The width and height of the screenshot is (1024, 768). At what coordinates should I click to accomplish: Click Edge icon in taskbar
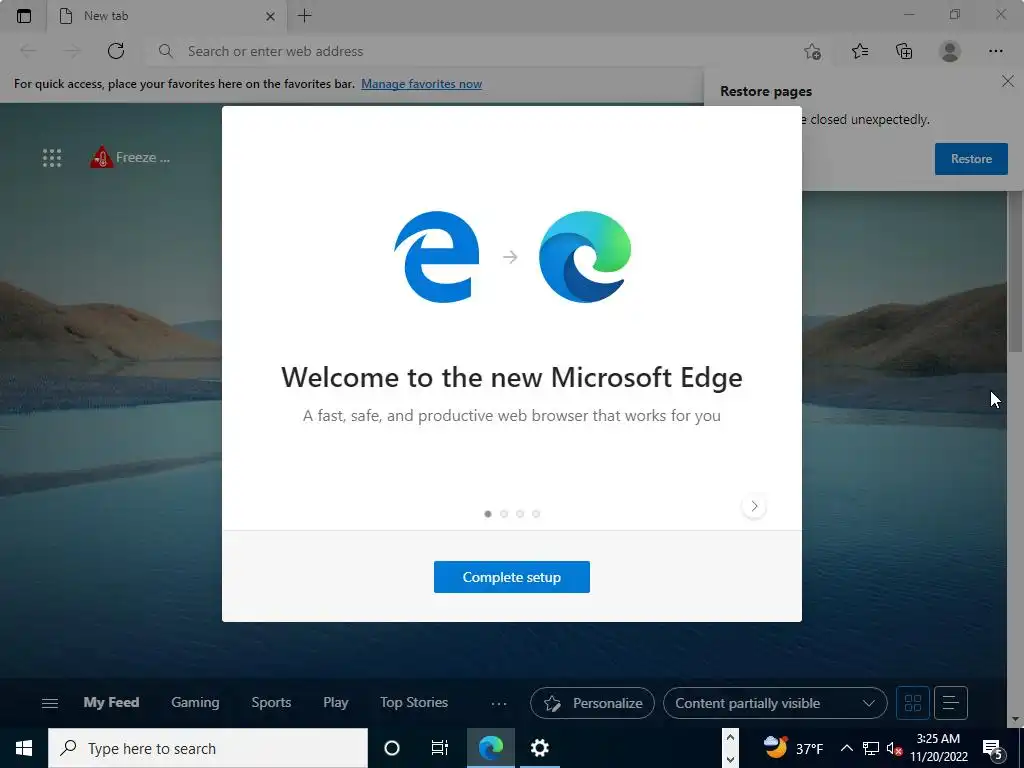tap(490, 748)
